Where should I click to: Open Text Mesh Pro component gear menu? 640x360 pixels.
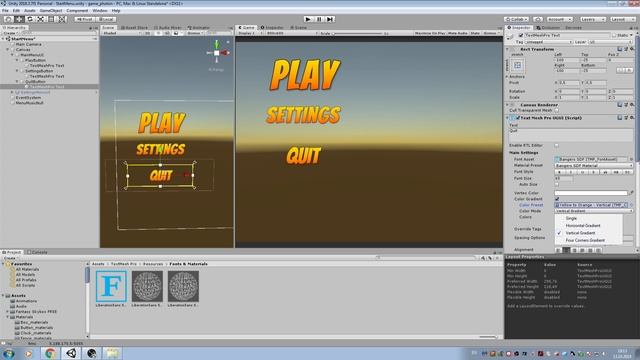pyautogui.click(x=632, y=118)
